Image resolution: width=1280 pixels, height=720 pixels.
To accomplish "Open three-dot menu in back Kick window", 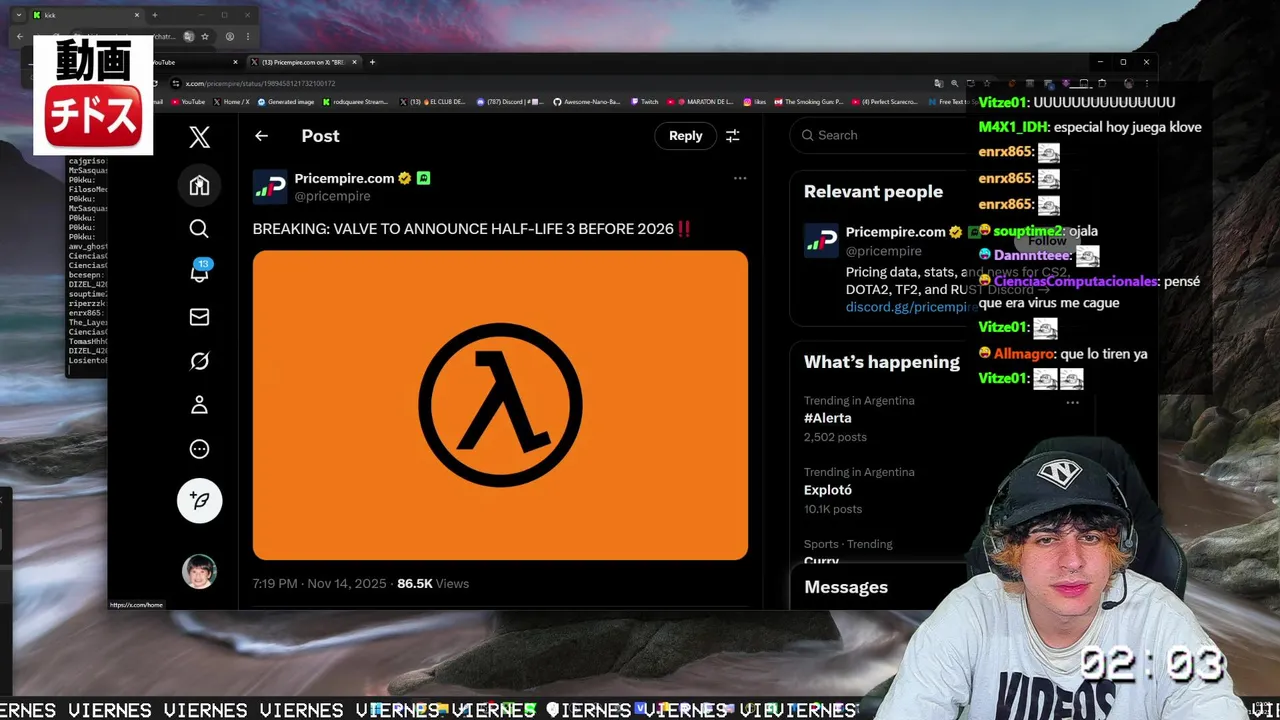I will (x=247, y=36).
